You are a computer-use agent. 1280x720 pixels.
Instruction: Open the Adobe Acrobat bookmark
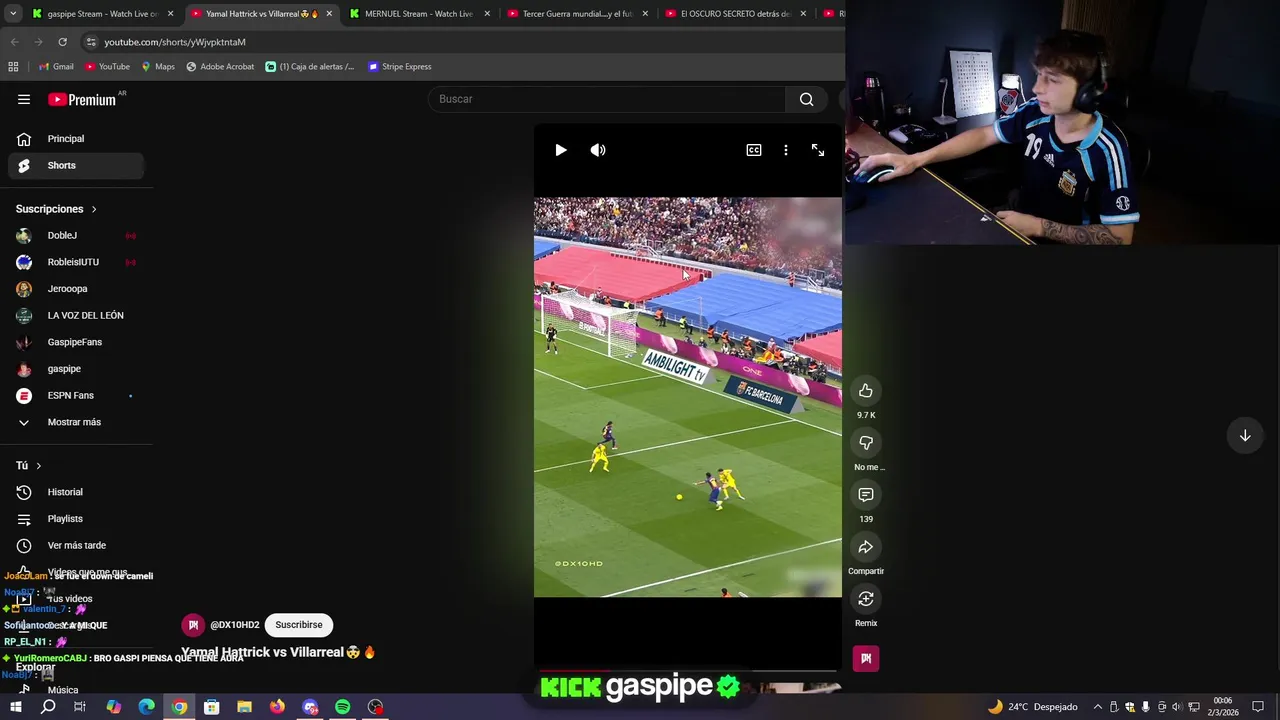coord(220,67)
